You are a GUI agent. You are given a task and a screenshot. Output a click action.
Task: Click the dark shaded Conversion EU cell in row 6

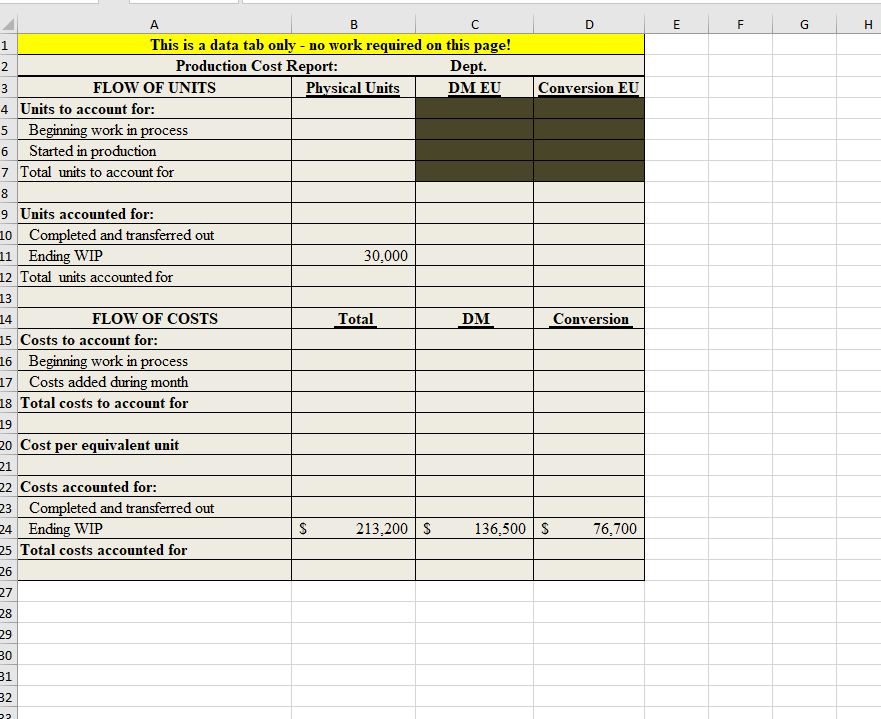click(589, 151)
